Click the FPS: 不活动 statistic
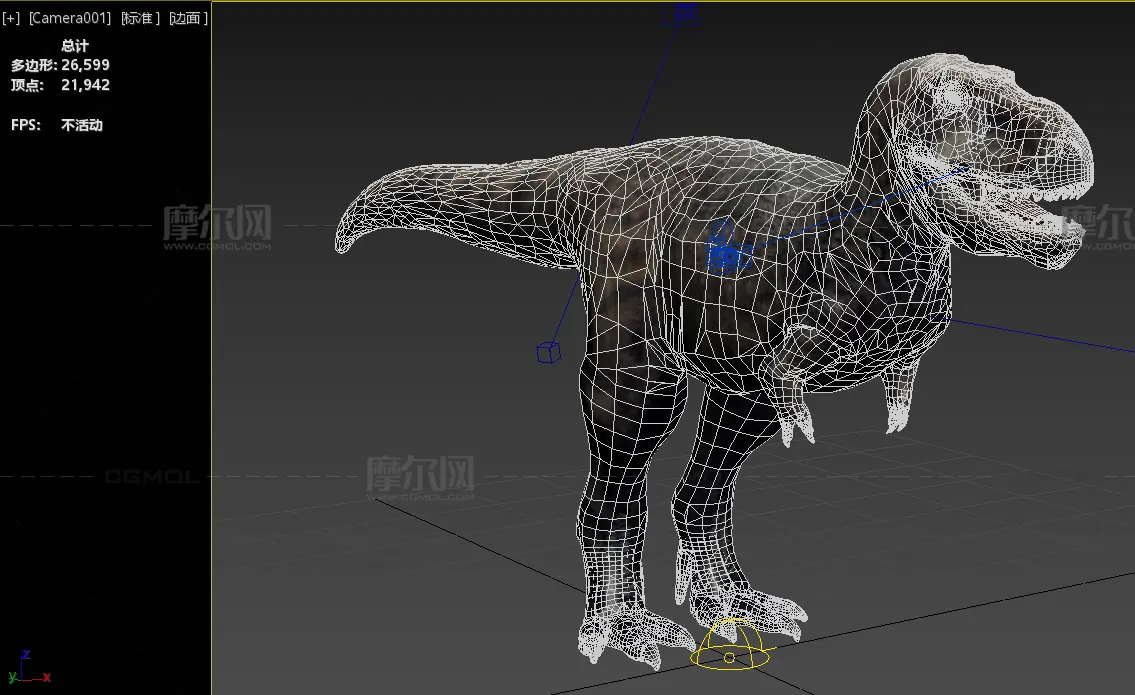1135x695 pixels. pos(56,125)
